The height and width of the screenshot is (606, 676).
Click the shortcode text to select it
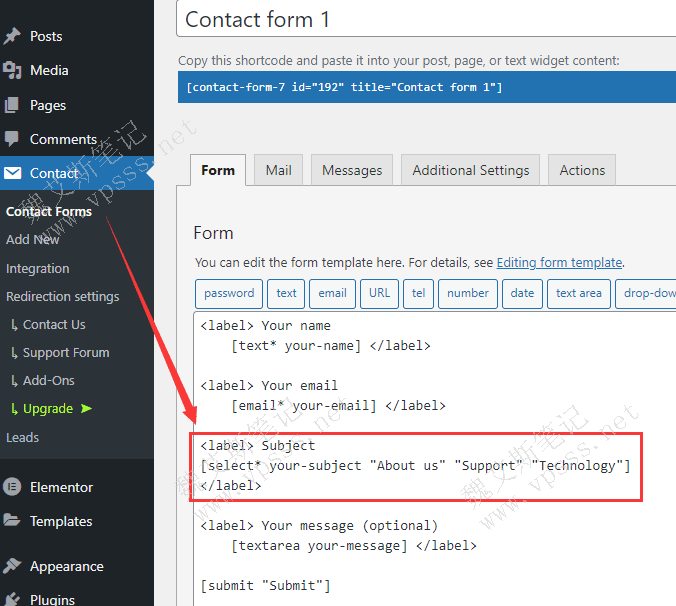point(344,87)
